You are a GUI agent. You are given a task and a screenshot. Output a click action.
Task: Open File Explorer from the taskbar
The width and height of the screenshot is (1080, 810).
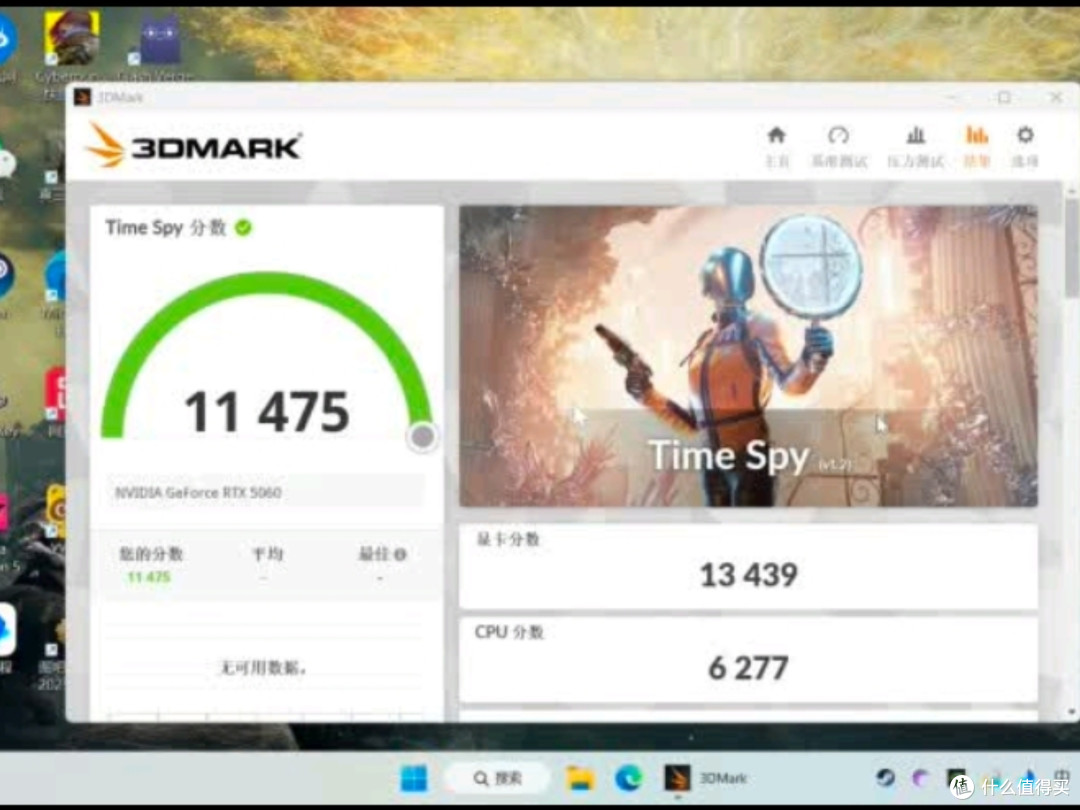pos(580,778)
